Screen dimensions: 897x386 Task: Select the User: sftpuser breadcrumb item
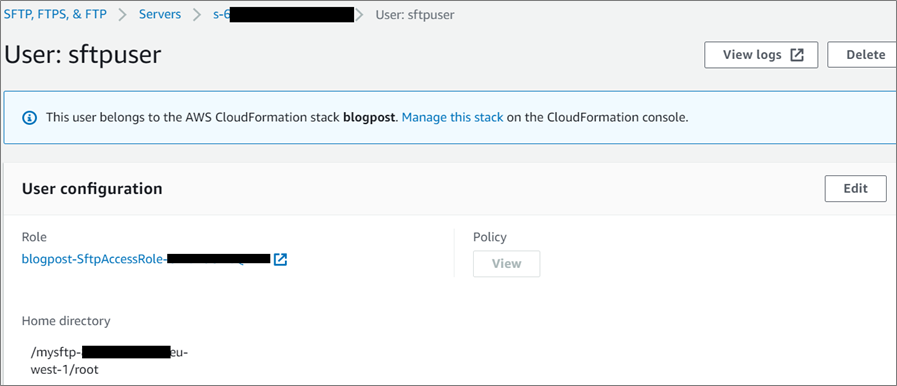click(x=415, y=15)
